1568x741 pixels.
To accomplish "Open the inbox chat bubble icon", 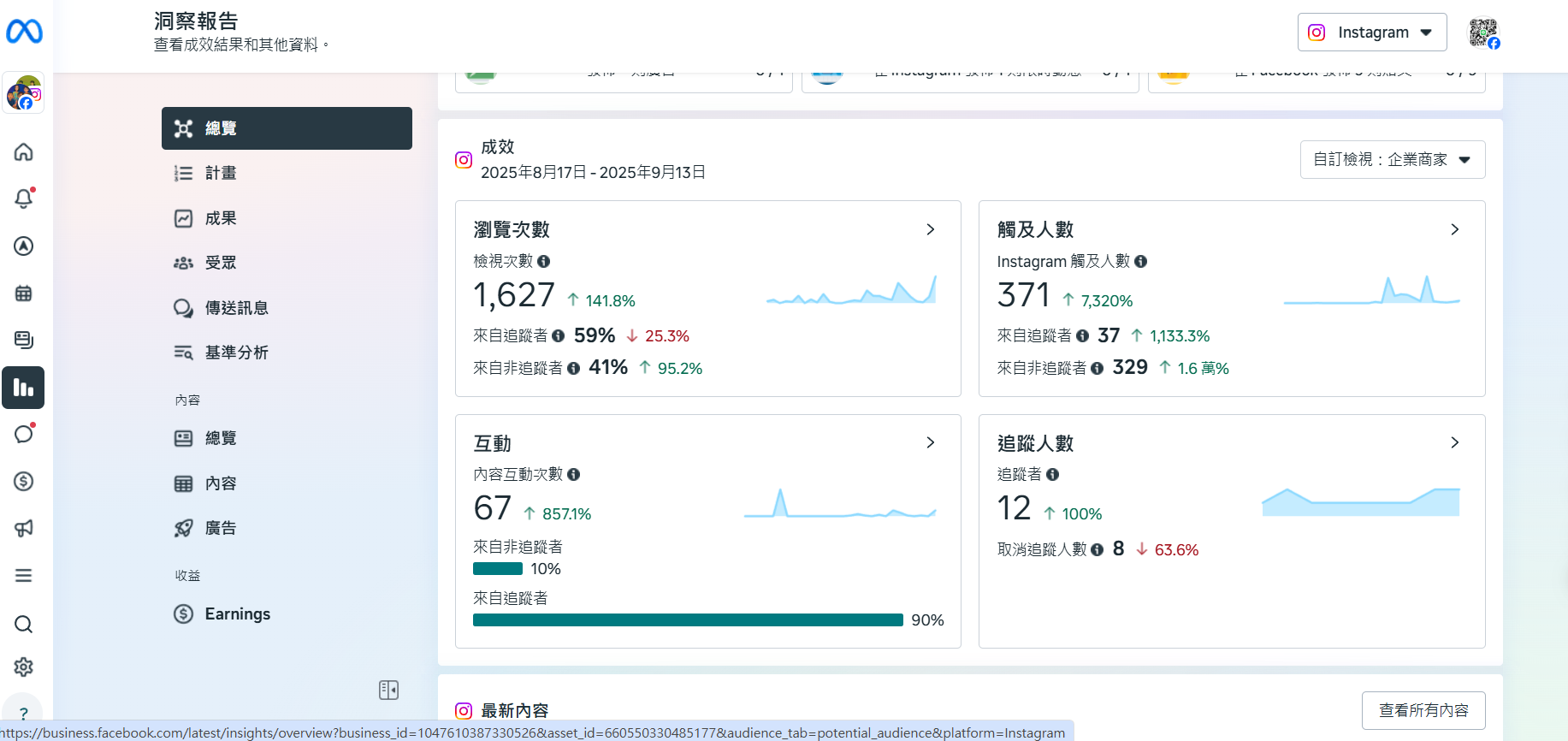I will click(x=24, y=434).
